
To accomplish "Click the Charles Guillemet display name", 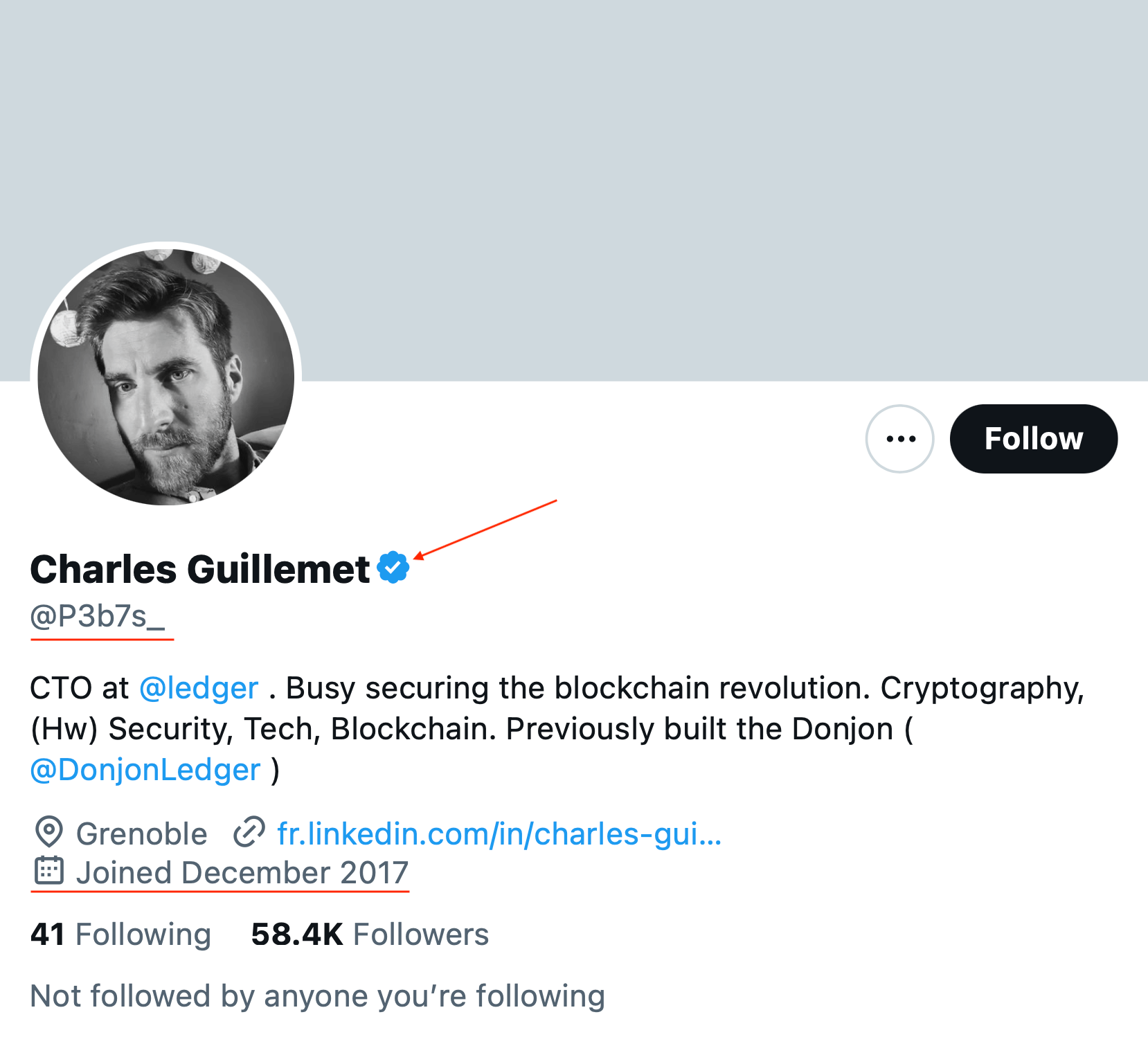I will point(200,569).
